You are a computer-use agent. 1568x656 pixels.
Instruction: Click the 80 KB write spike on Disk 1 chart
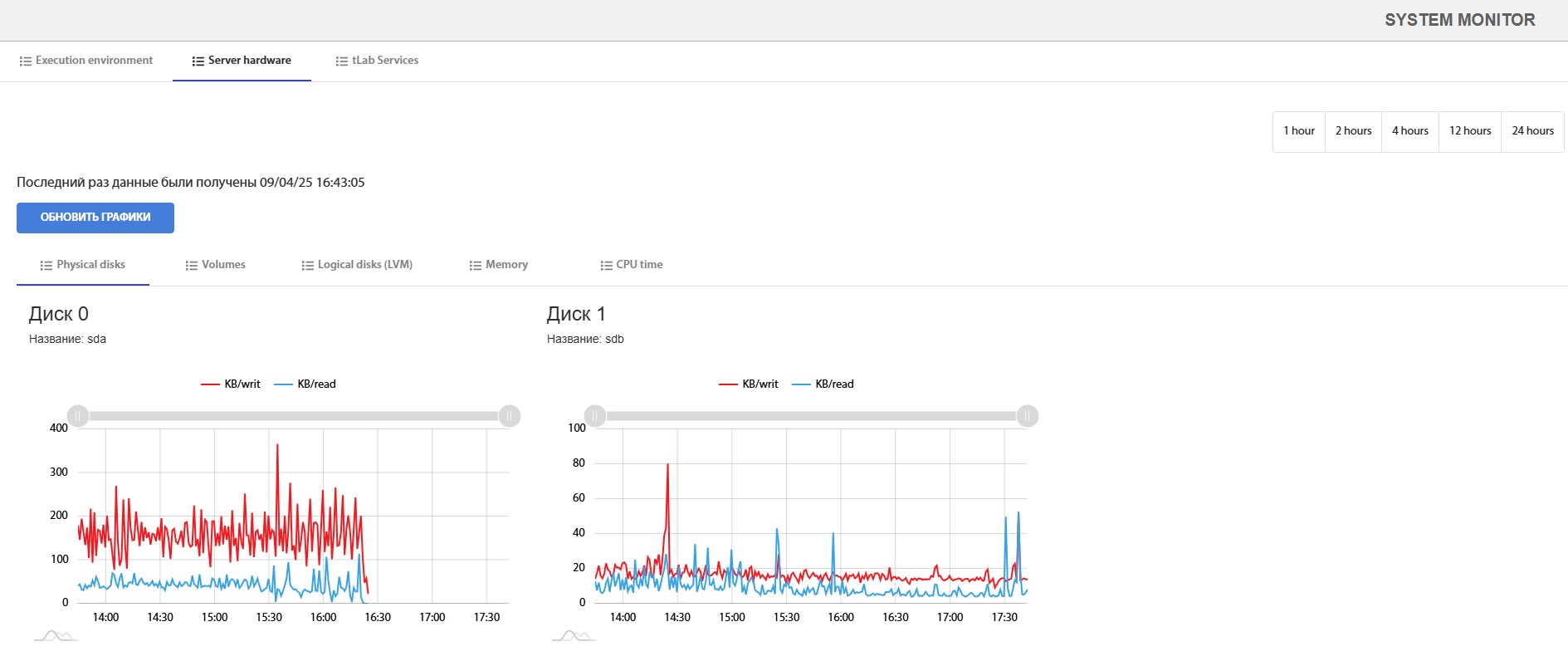tap(667, 466)
